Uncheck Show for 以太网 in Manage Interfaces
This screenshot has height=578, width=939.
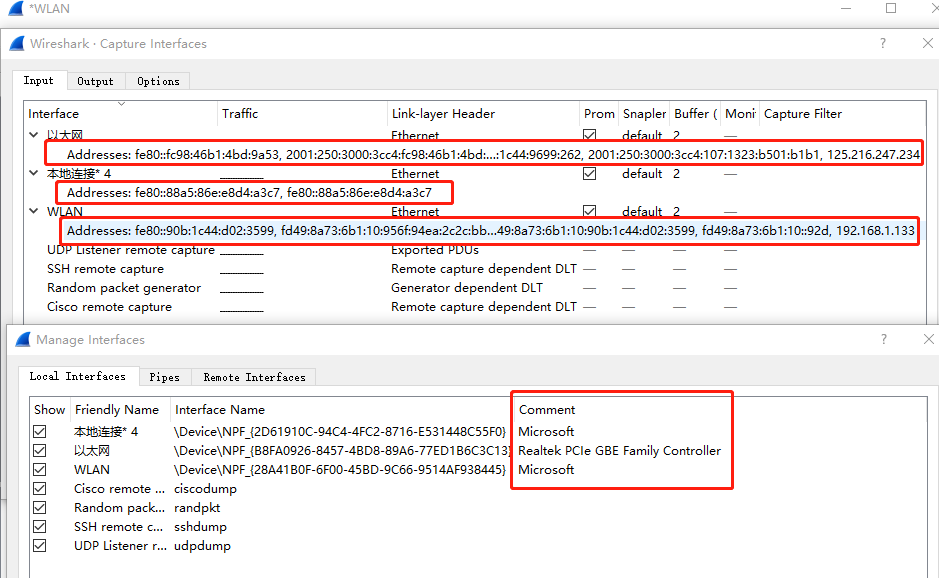pyautogui.click(x=40, y=450)
